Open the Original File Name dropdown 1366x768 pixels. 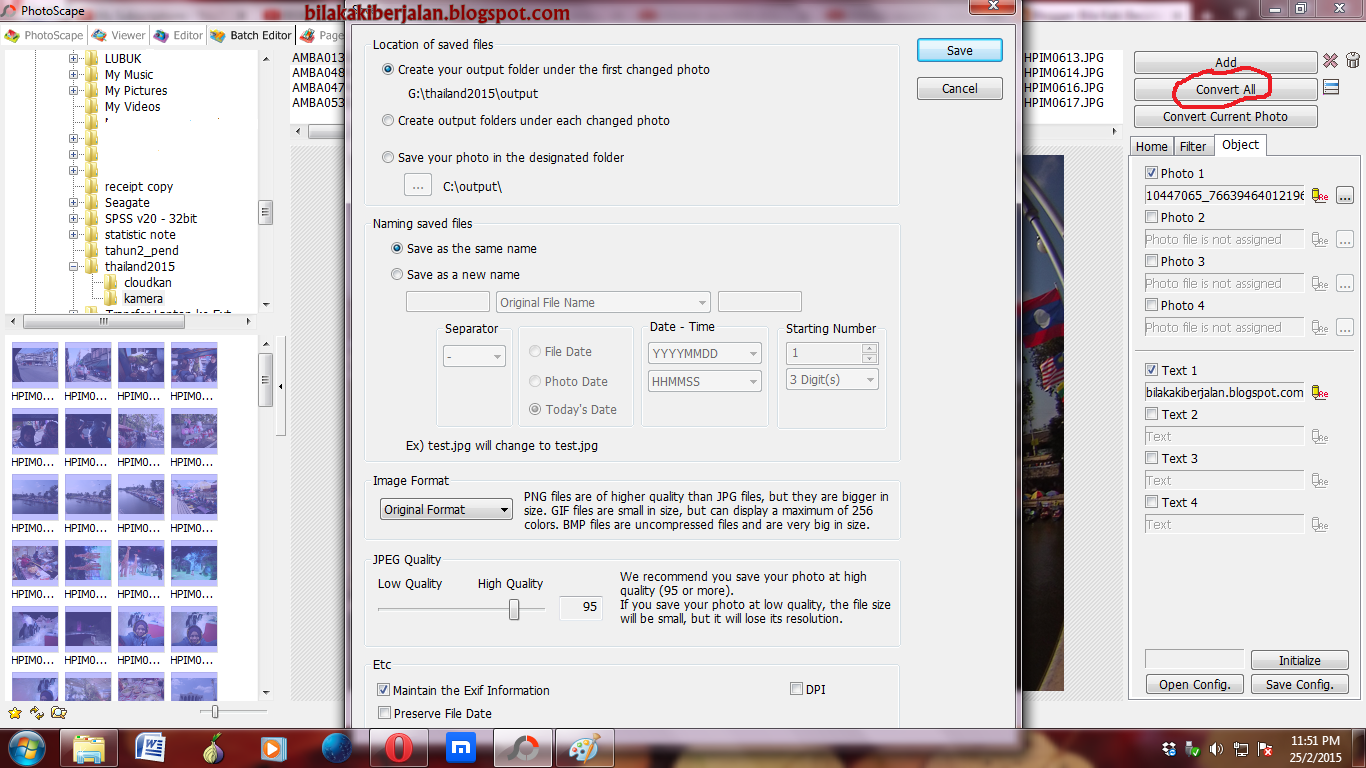(x=603, y=302)
